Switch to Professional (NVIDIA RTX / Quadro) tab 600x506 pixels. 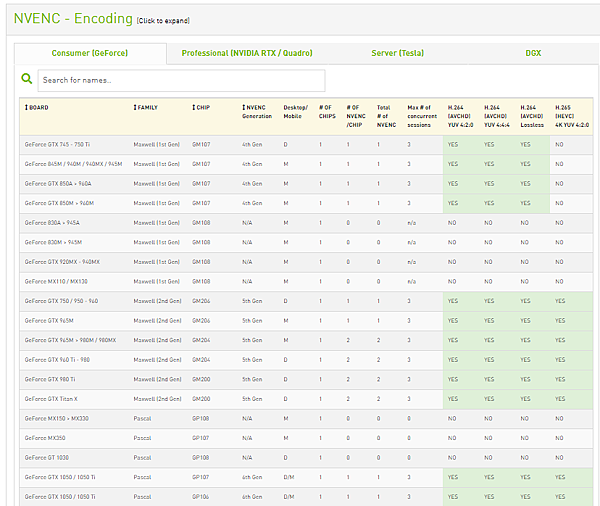pyautogui.click(x=247, y=53)
